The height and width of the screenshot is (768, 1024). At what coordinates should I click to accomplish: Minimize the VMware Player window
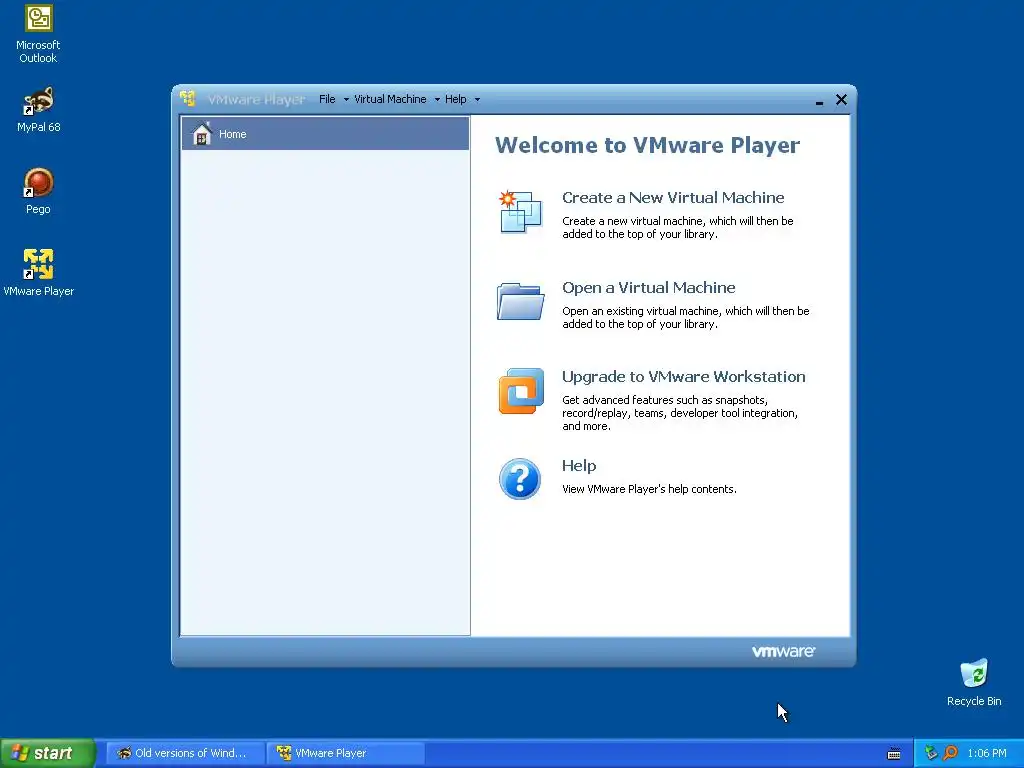pyautogui.click(x=819, y=101)
